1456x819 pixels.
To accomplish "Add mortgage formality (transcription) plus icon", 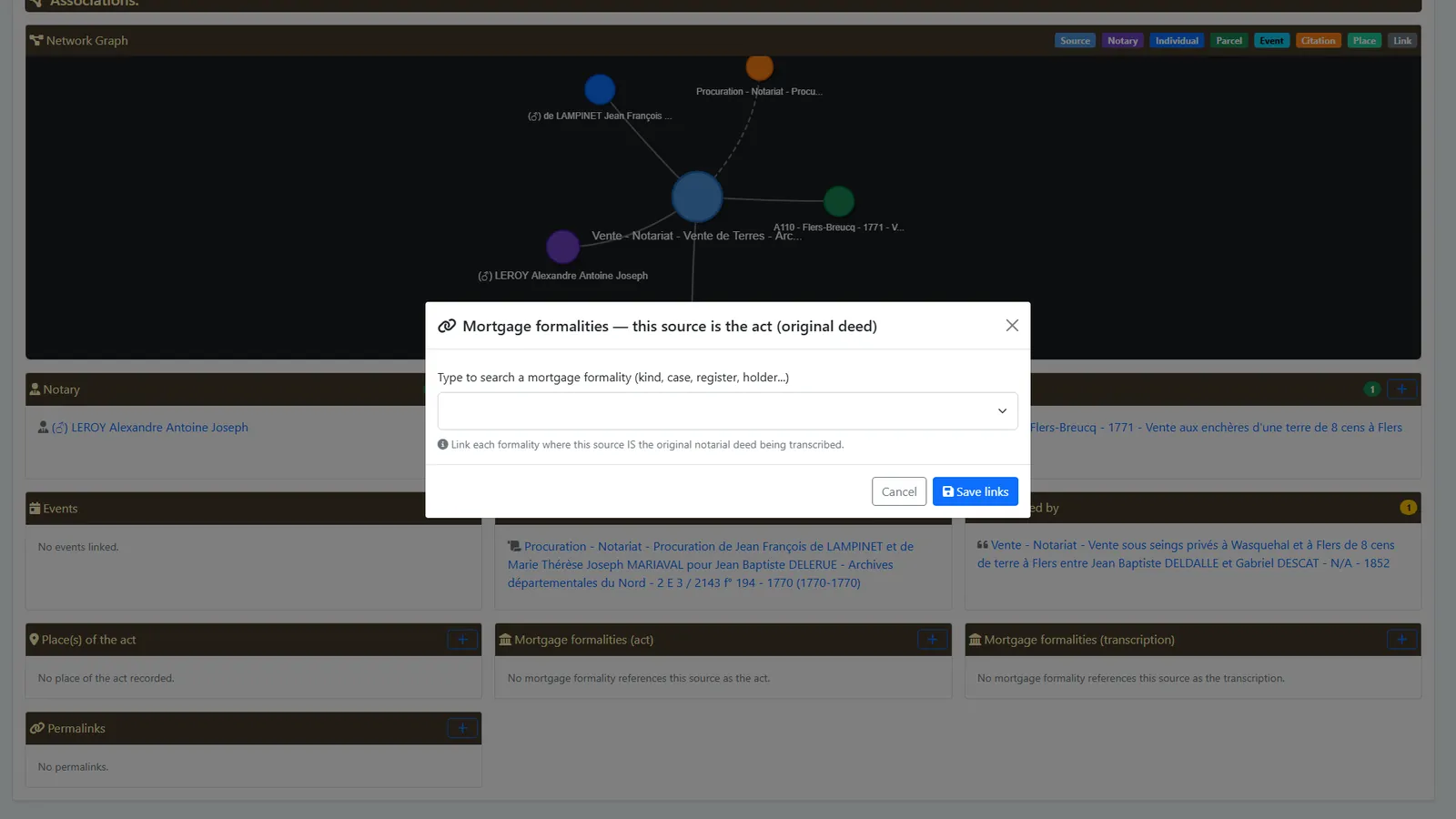I will (1401, 640).
